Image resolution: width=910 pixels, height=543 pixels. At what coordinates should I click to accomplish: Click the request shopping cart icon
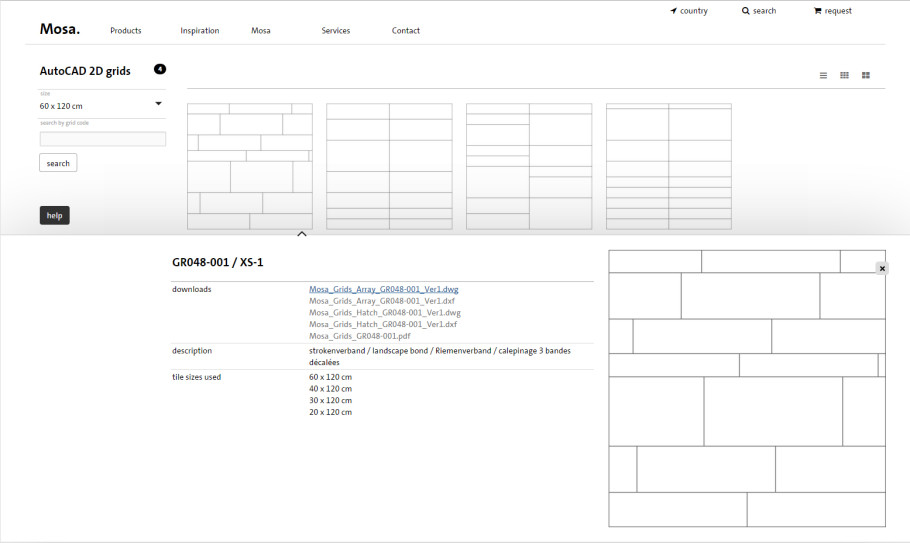[x=817, y=11]
